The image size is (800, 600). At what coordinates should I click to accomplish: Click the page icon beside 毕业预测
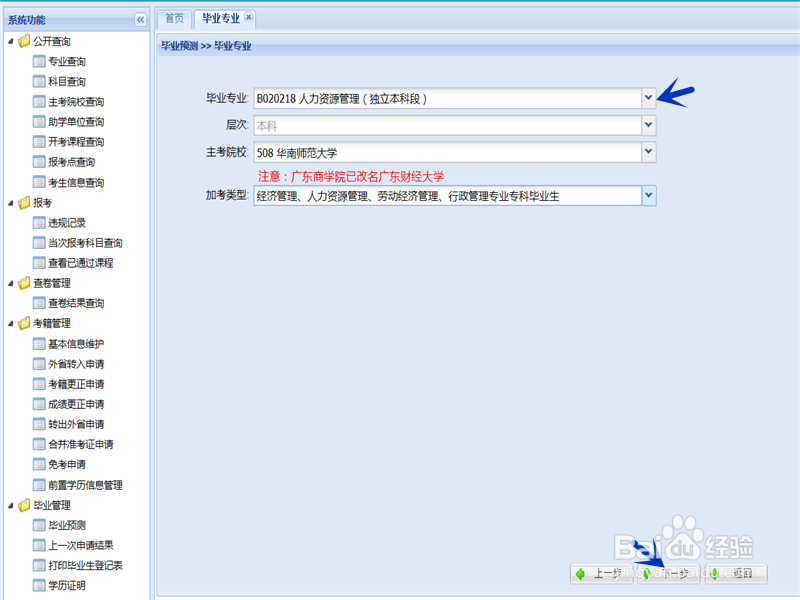click(39, 525)
